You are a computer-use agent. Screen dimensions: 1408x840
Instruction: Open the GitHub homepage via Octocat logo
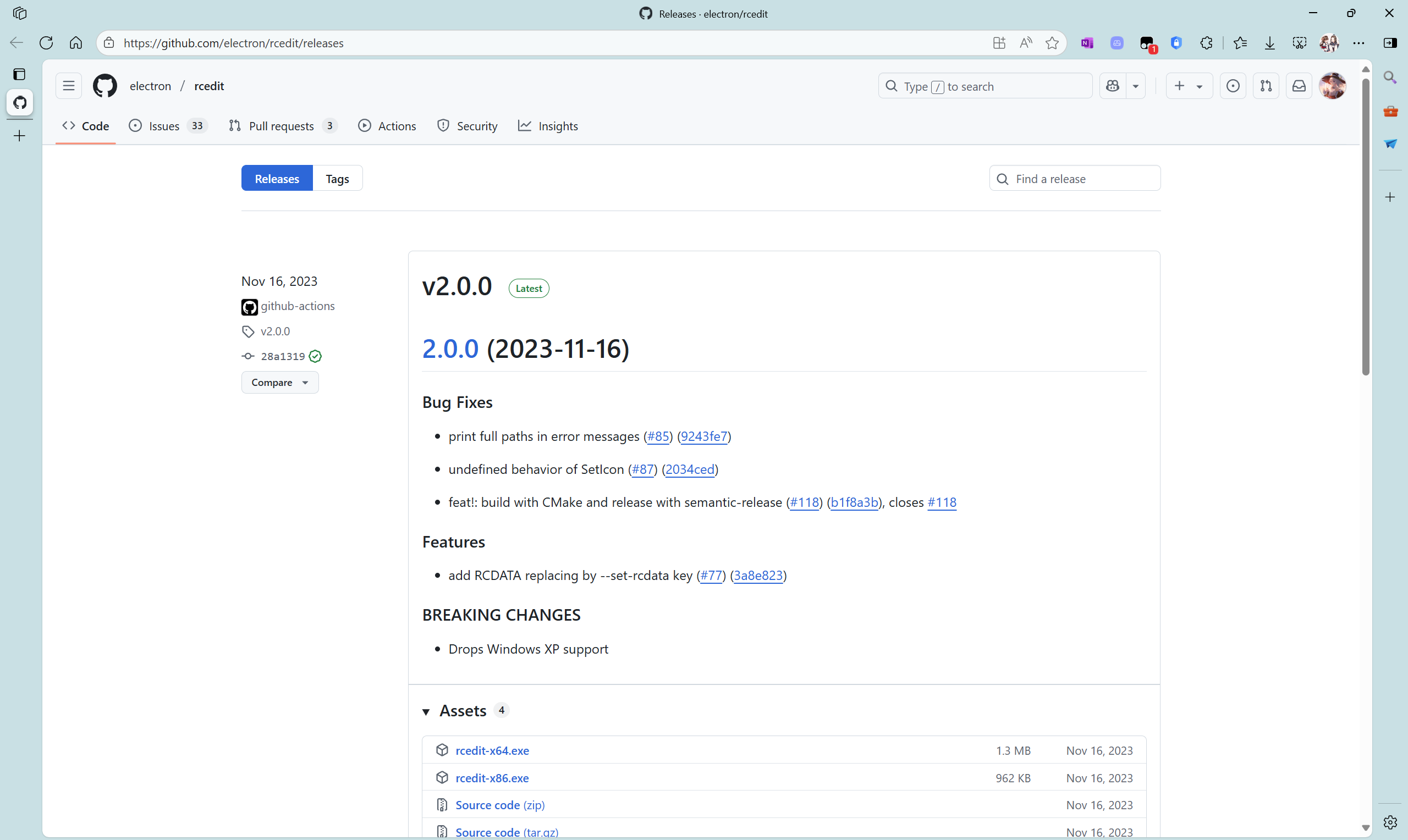[x=105, y=86]
